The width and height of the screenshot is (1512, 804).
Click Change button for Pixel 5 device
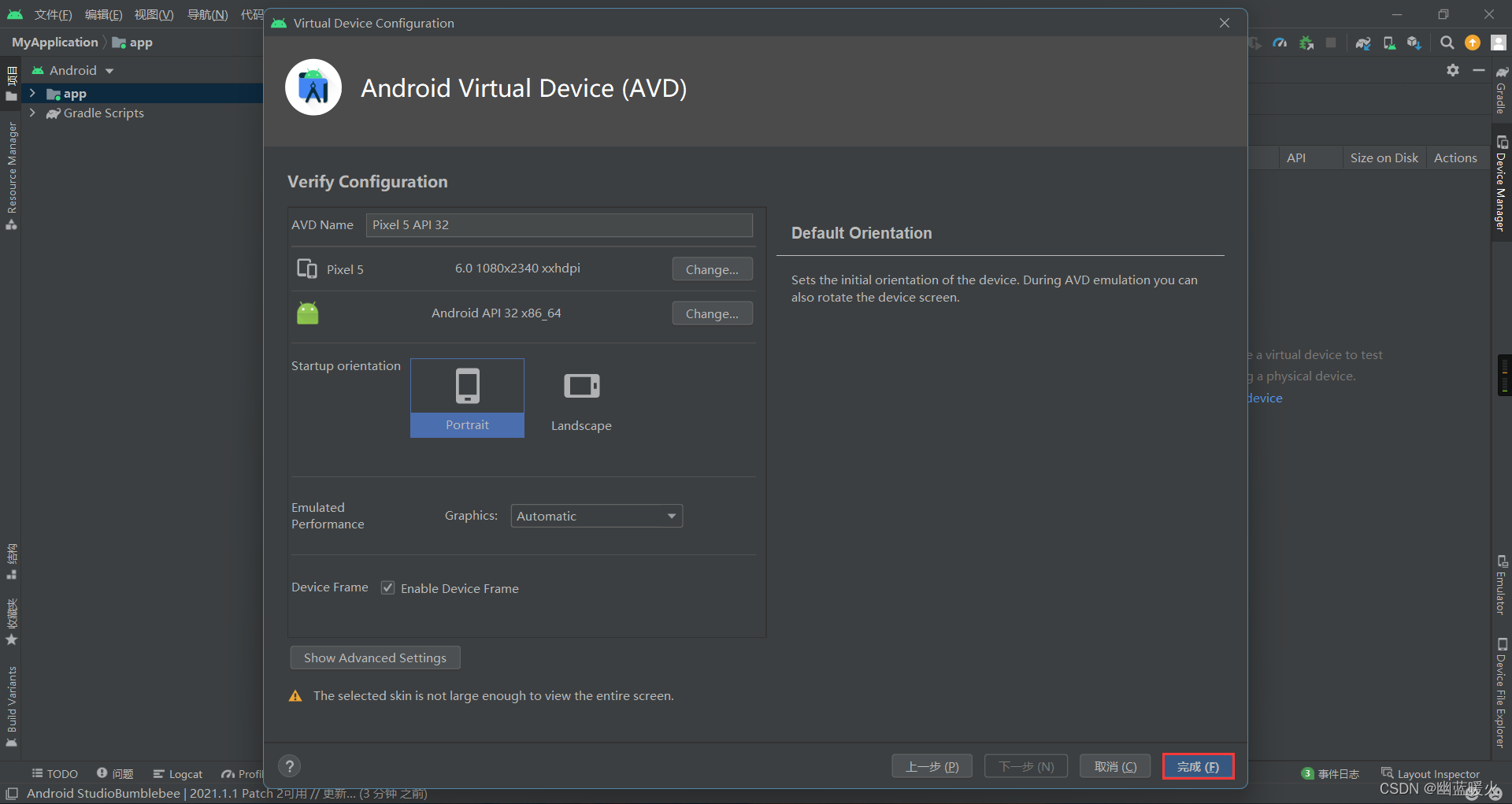(x=712, y=269)
